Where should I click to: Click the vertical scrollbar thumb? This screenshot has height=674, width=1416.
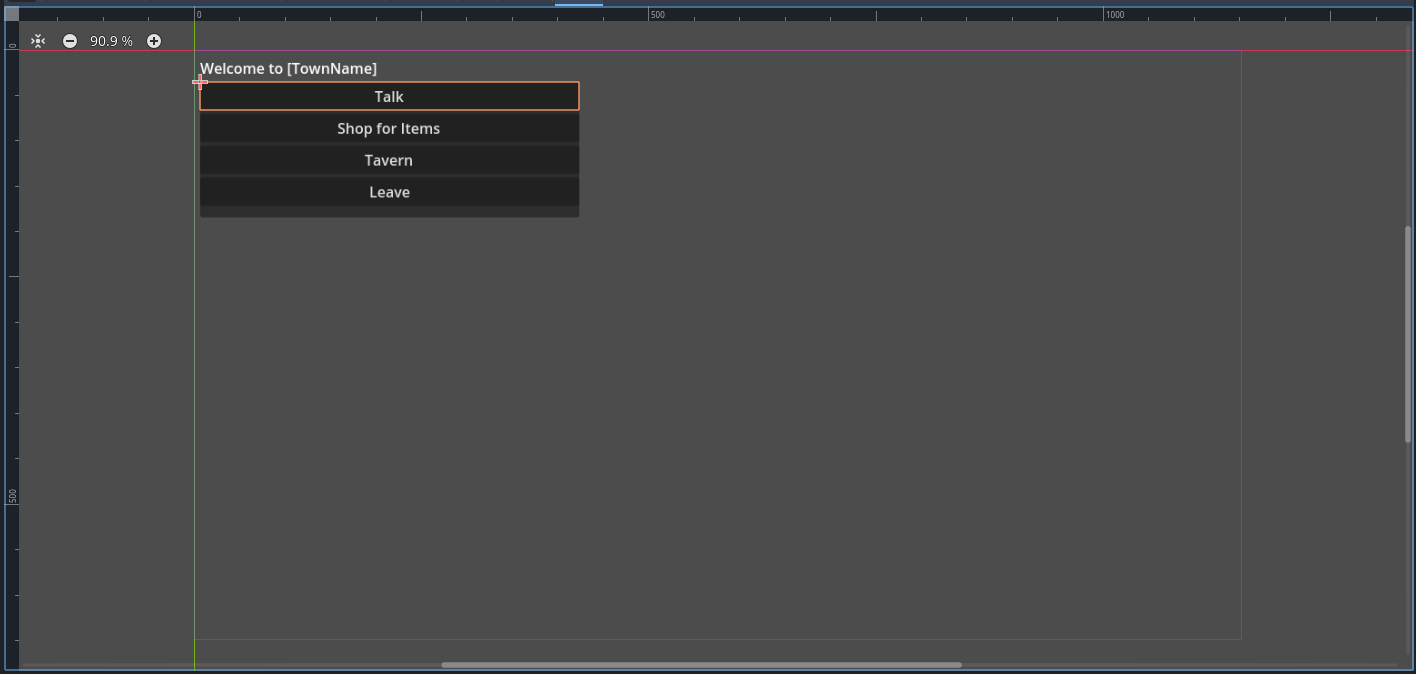(1408, 334)
